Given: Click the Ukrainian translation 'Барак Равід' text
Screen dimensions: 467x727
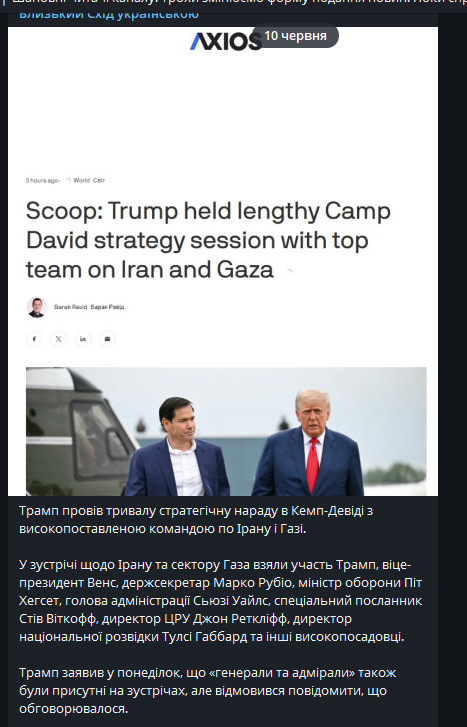Looking at the screenshot, I should [x=108, y=307].
